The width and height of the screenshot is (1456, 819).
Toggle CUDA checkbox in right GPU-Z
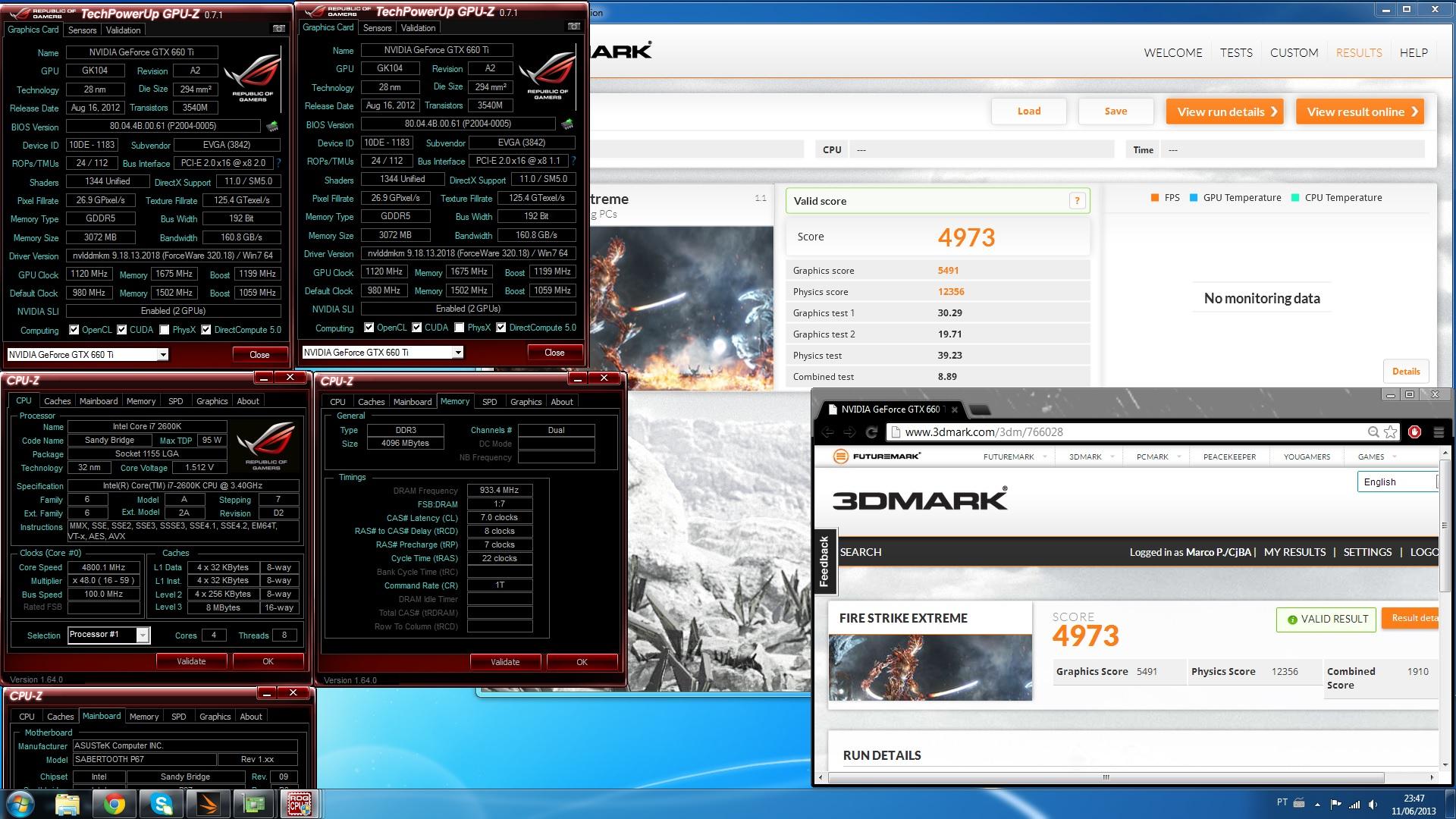point(416,328)
